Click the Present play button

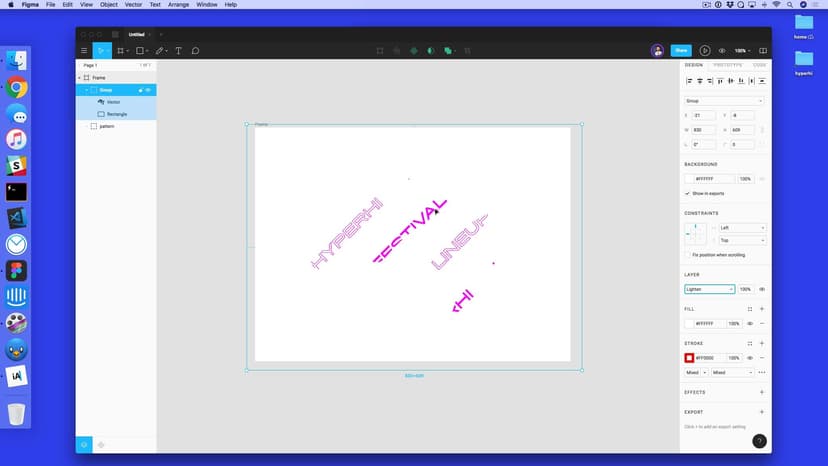705,50
